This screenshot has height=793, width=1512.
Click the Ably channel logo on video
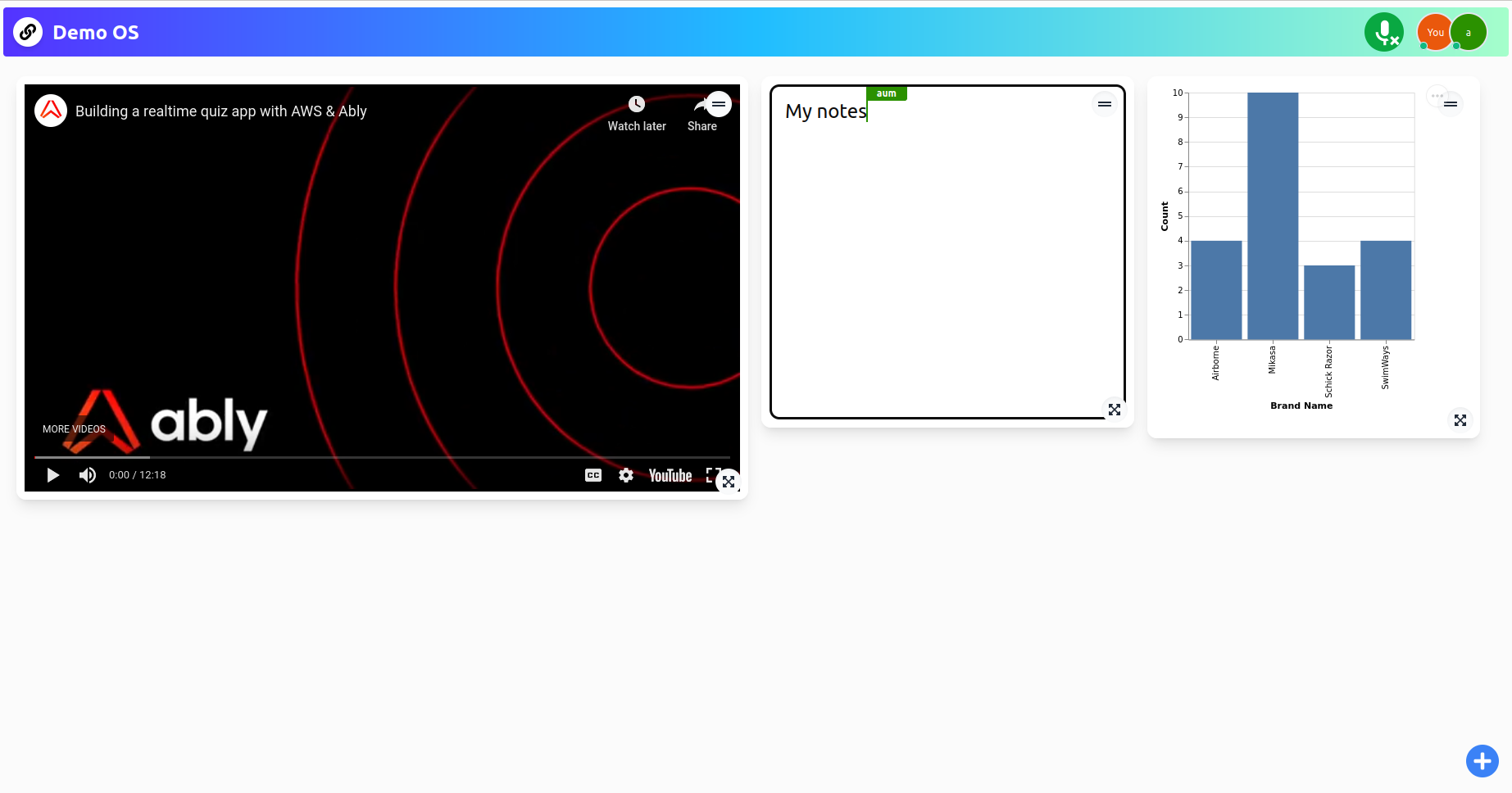[x=51, y=111]
